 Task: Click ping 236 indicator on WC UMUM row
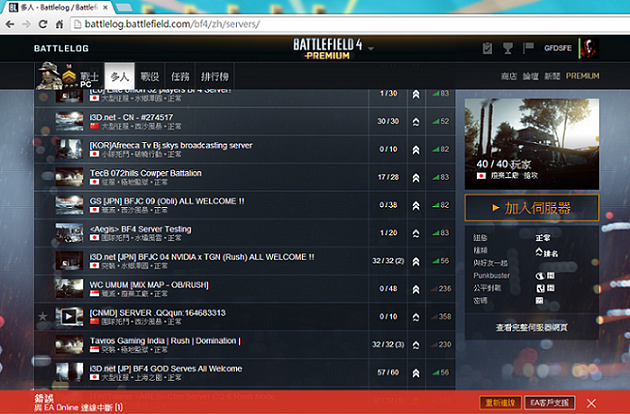(x=441, y=289)
